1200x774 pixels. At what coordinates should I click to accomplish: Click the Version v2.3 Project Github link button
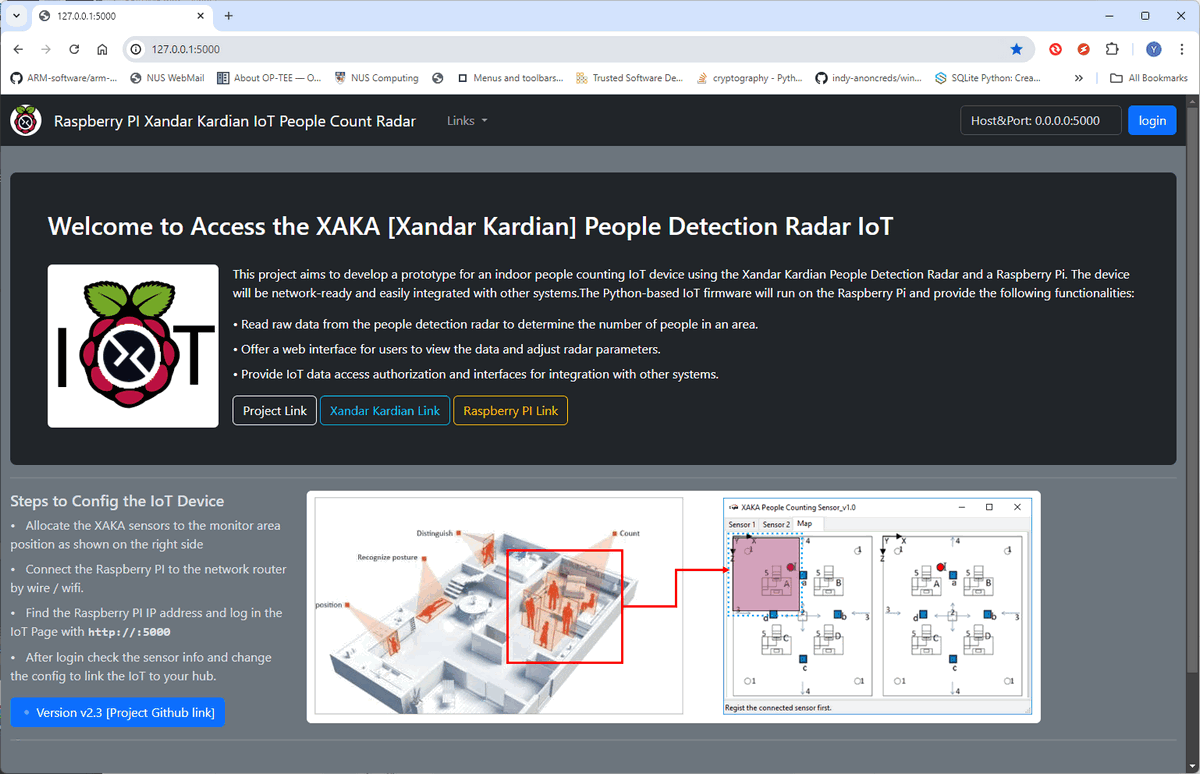tap(118, 712)
